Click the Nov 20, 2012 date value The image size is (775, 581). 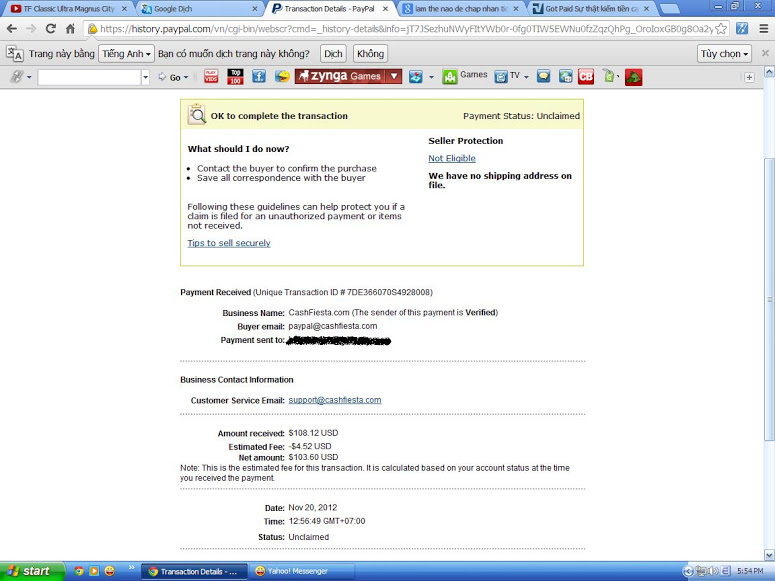[x=312, y=507]
